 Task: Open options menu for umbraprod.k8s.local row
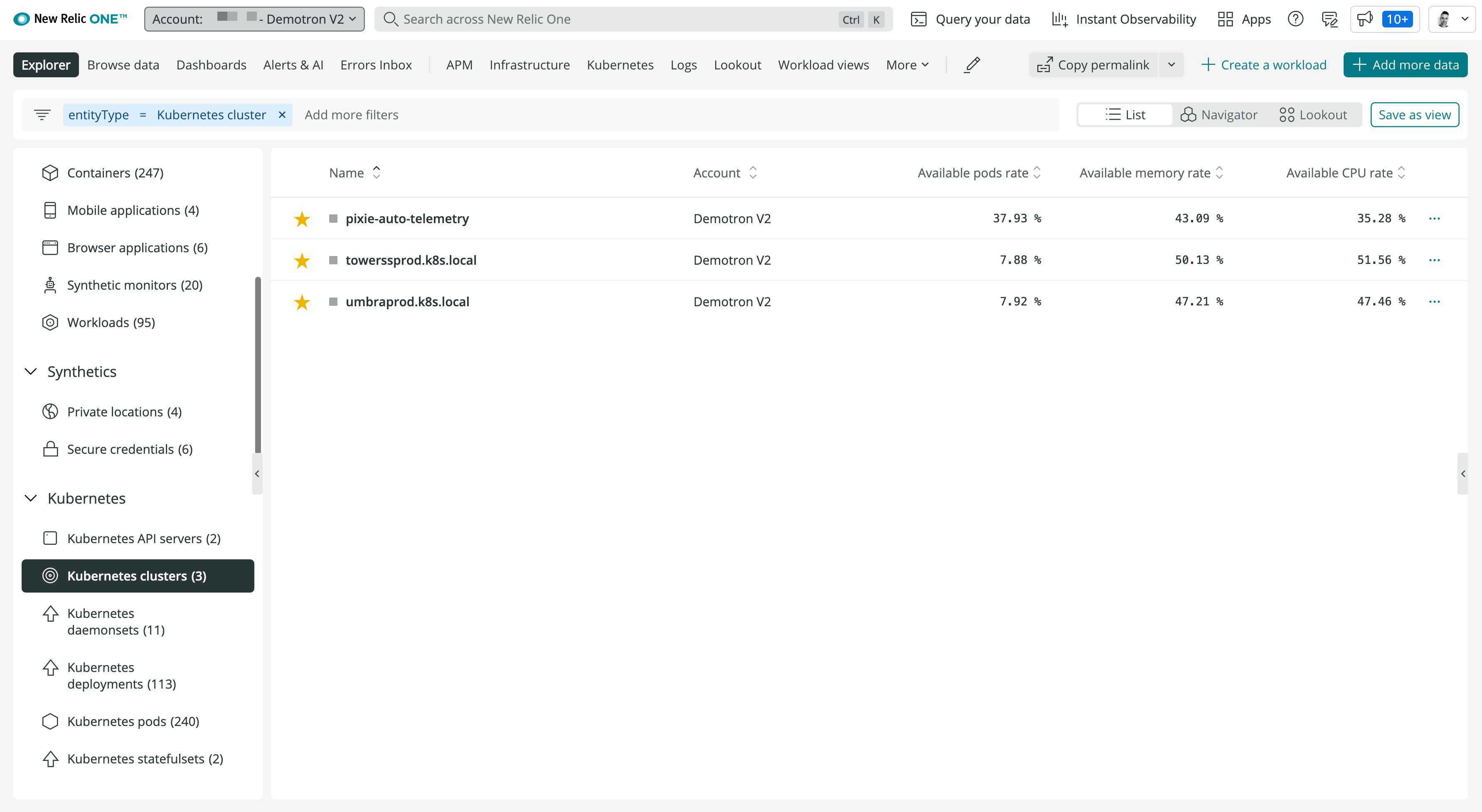[1434, 301]
